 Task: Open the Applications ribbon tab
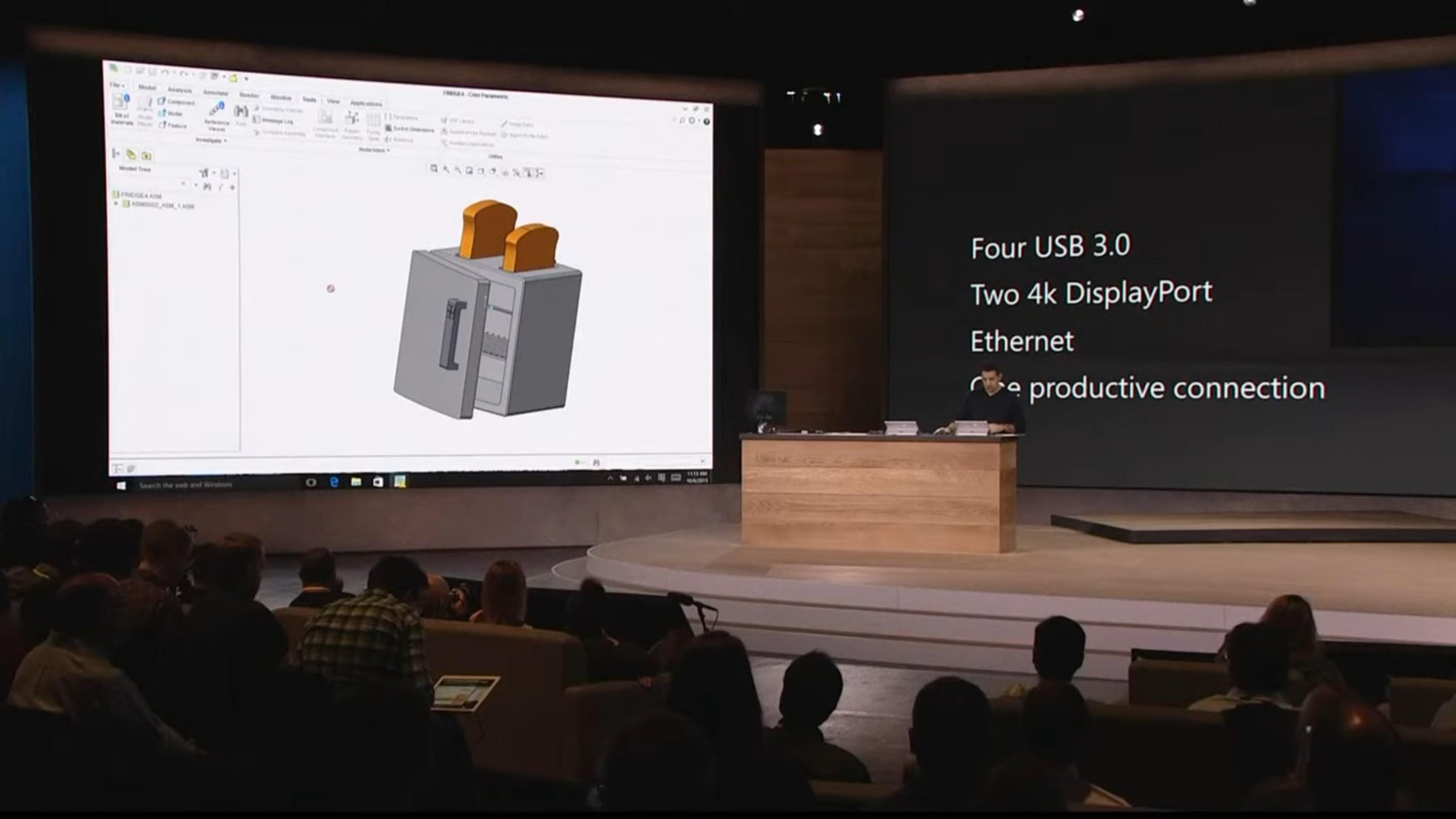click(x=366, y=103)
